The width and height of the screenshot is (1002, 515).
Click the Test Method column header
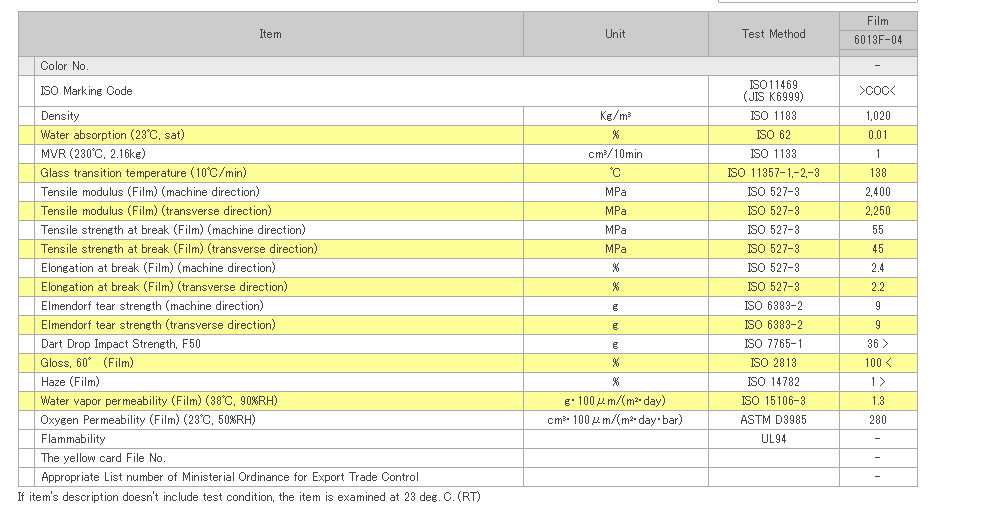click(x=774, y=34)
